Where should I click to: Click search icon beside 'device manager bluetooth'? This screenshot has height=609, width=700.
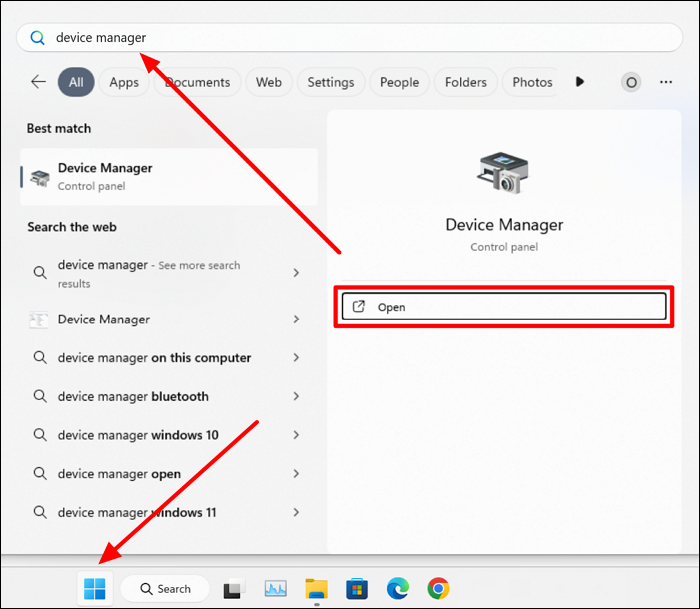click(40, 396)
